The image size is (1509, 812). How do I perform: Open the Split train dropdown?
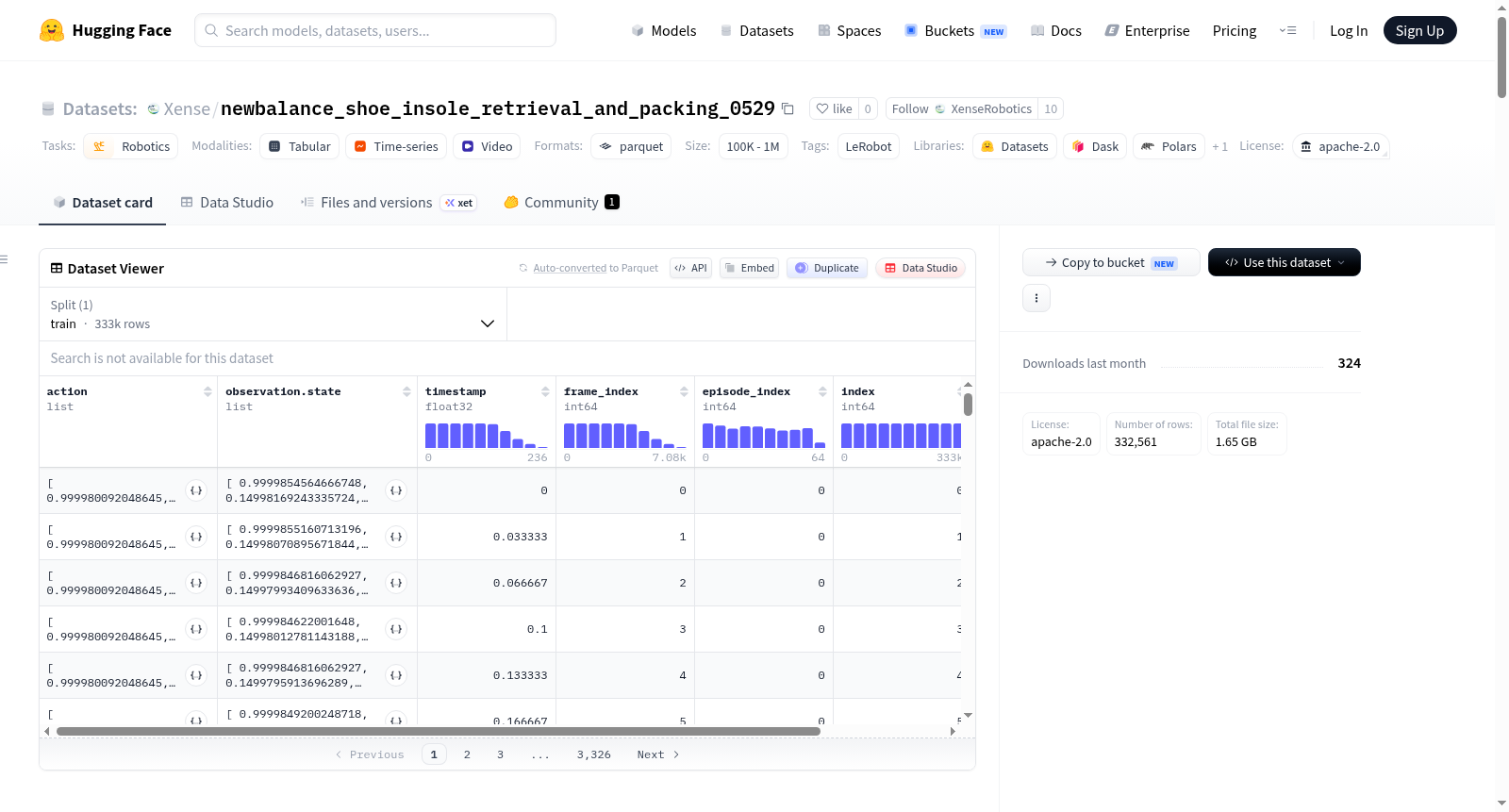273,314
